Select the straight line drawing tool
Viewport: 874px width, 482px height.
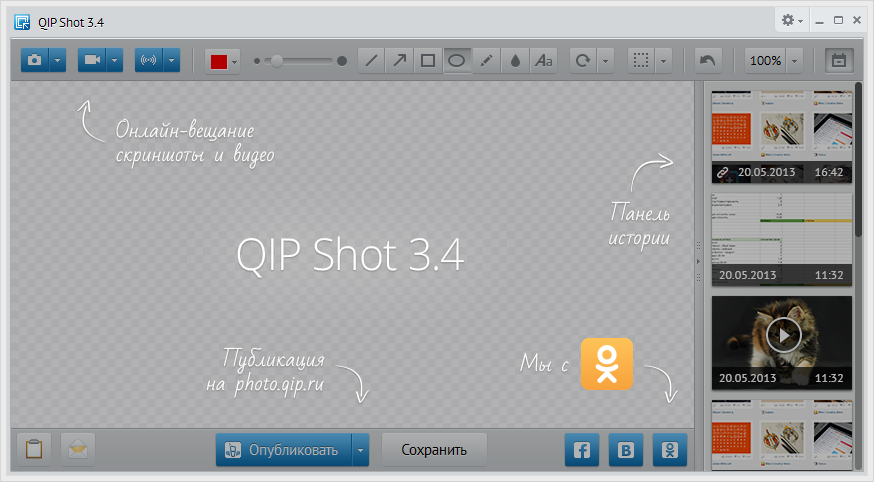coord(371,61)
